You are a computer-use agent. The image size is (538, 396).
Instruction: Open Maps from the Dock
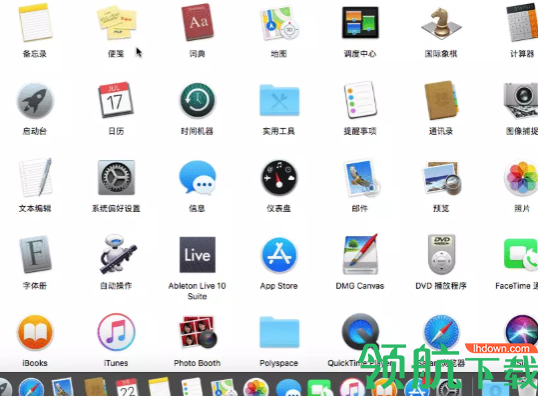click(x=223, y=387)
